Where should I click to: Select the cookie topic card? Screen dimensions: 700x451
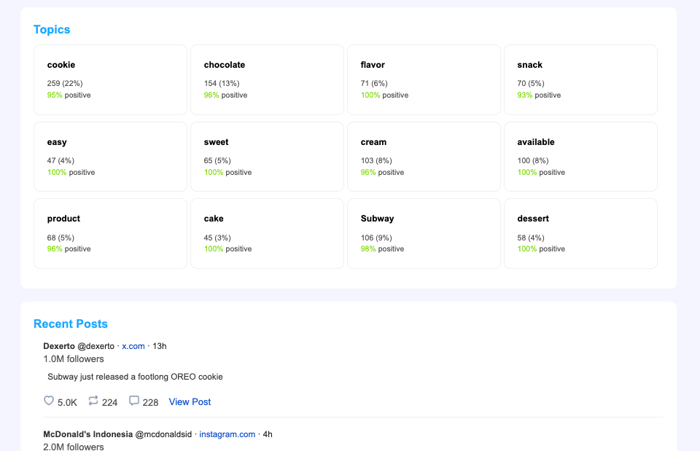[x=110, y=80]
